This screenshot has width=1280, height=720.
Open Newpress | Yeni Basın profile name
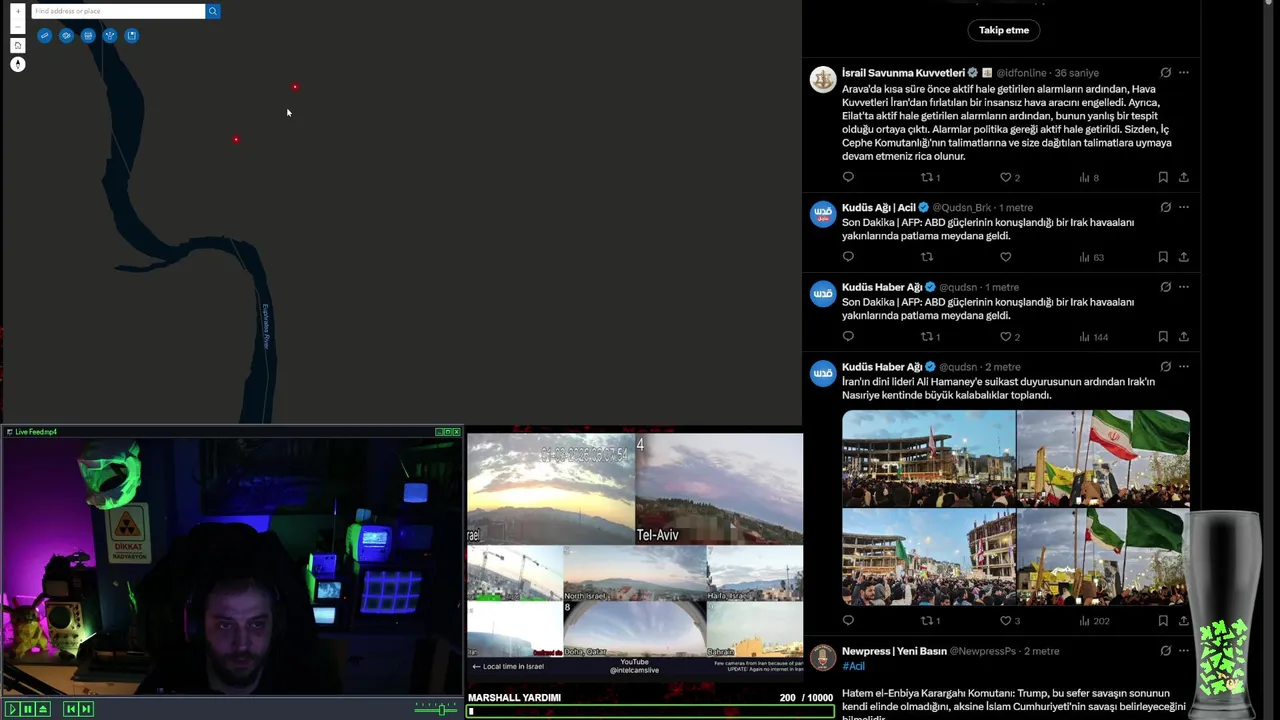click(x=894, y=651)
